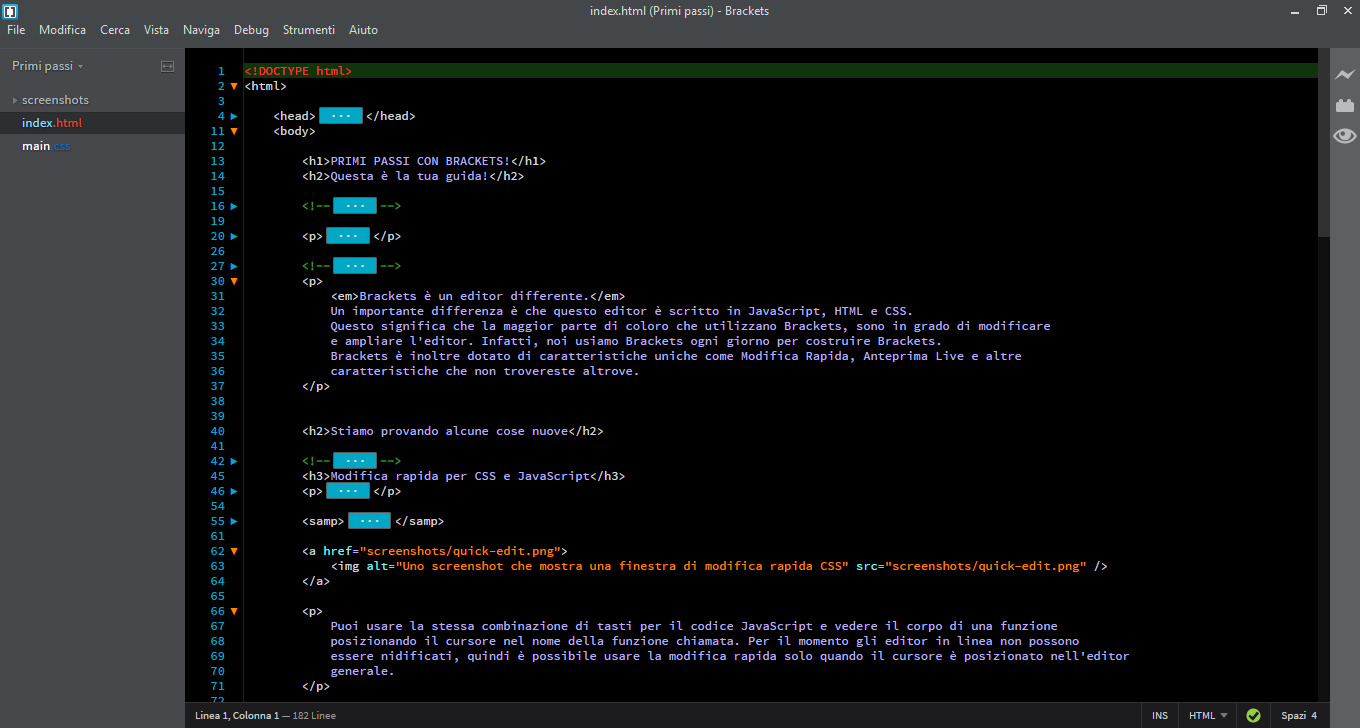Click the h2 'Questa è la tua guida!' line
This screenshot has height=728, width=1360.
point(413,176)
